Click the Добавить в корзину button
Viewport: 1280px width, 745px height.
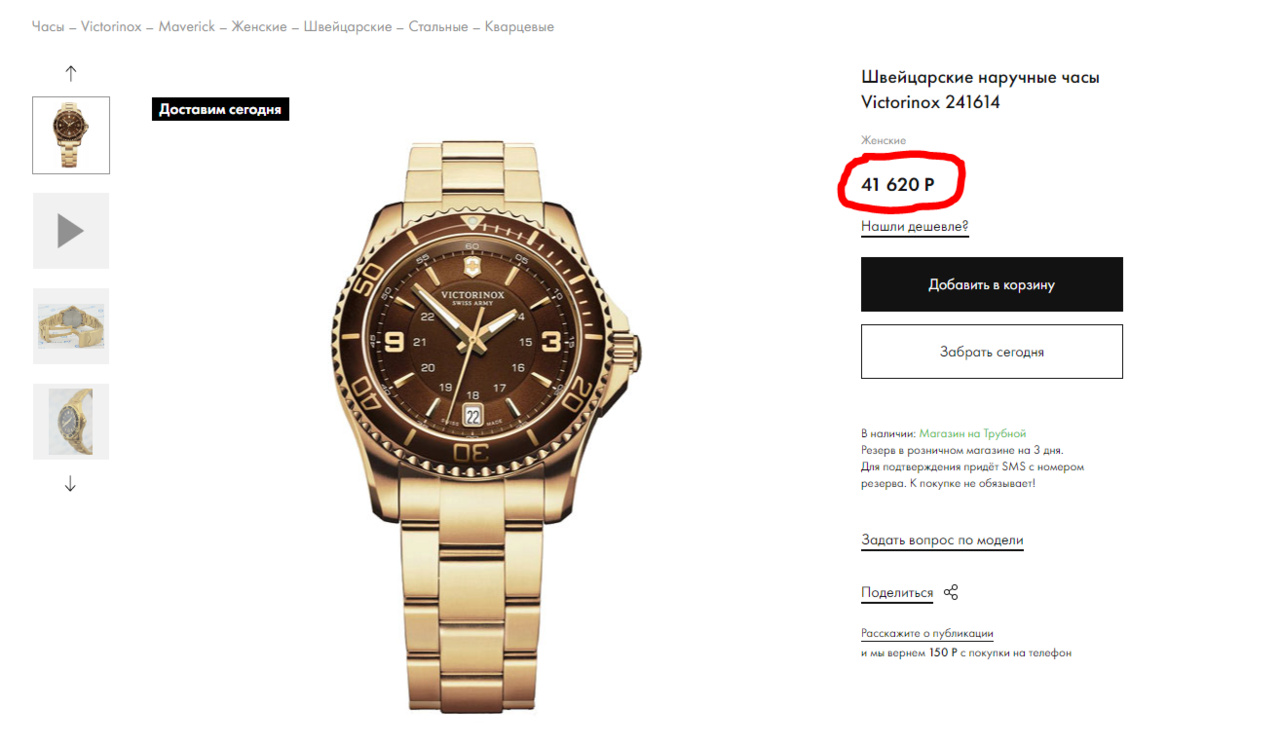pos(991,285)
